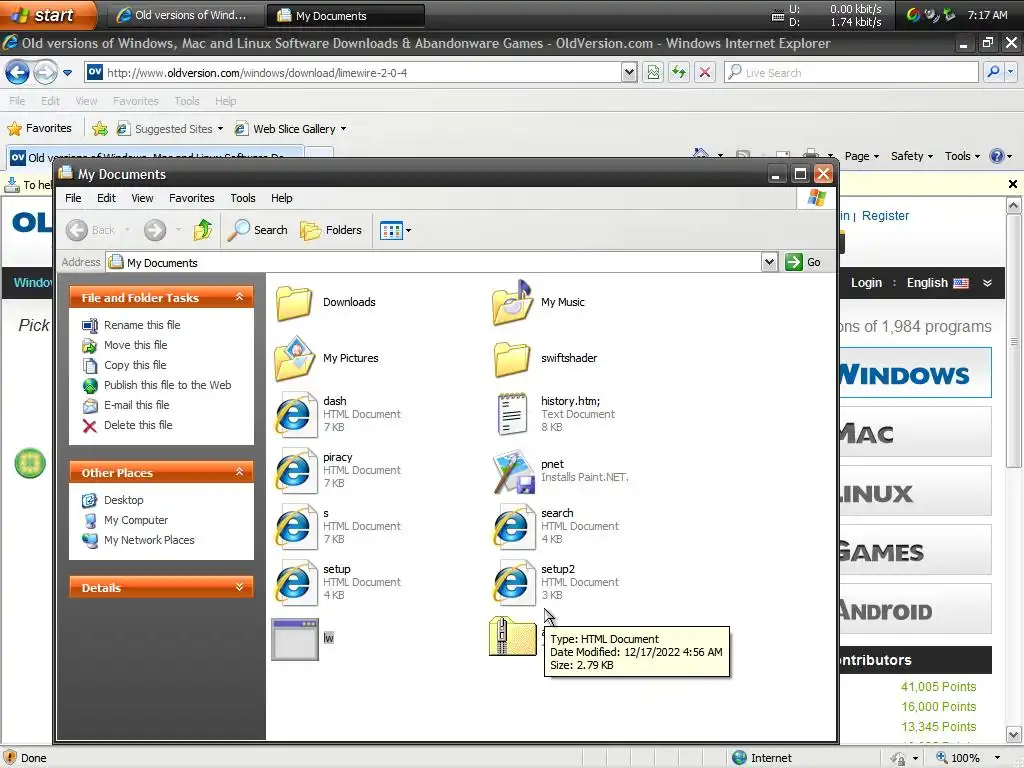Open the Edit menu in My Documents
This screenshot has height=768, width=1024.
tap(106, 198)
